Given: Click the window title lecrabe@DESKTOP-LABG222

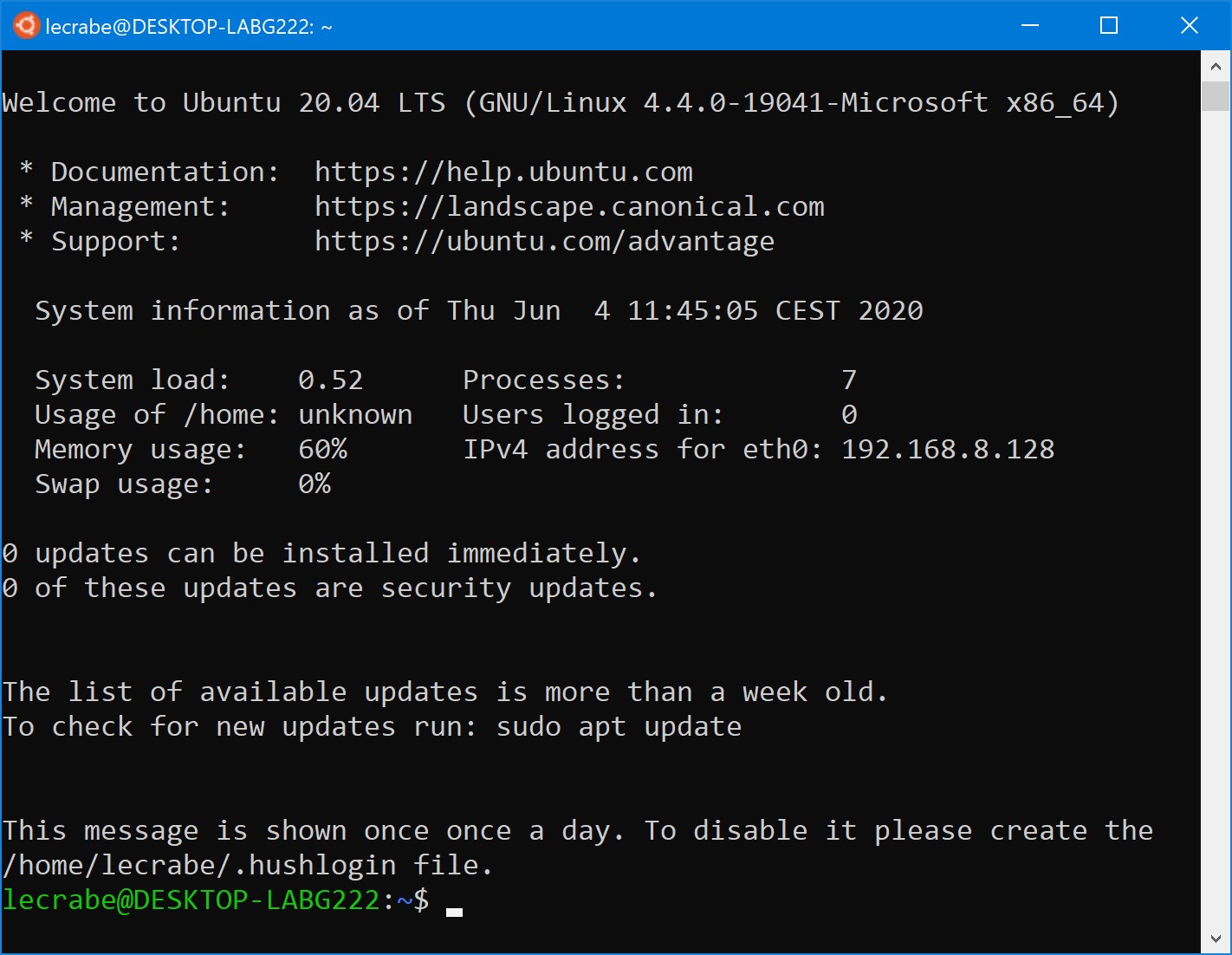Looking at the screenshot, I should [x=189, y=27].
